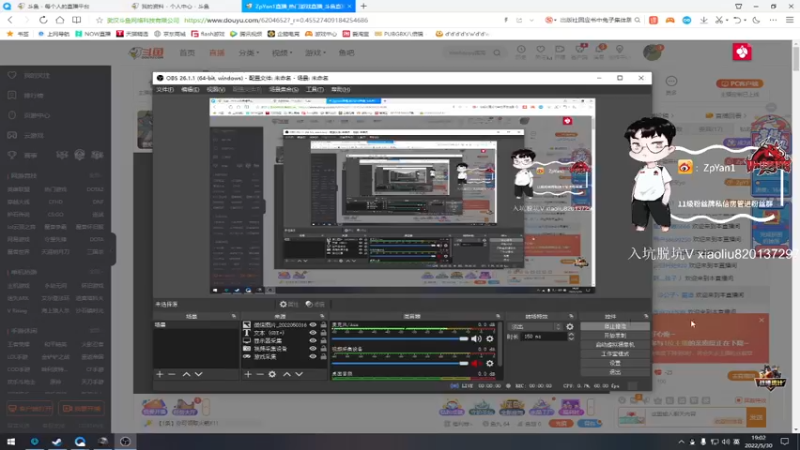Screen dimensions: 800x450
Task: Expand the Douyu 游戏 navigation dropdown
Action: [x=315, y=53]
